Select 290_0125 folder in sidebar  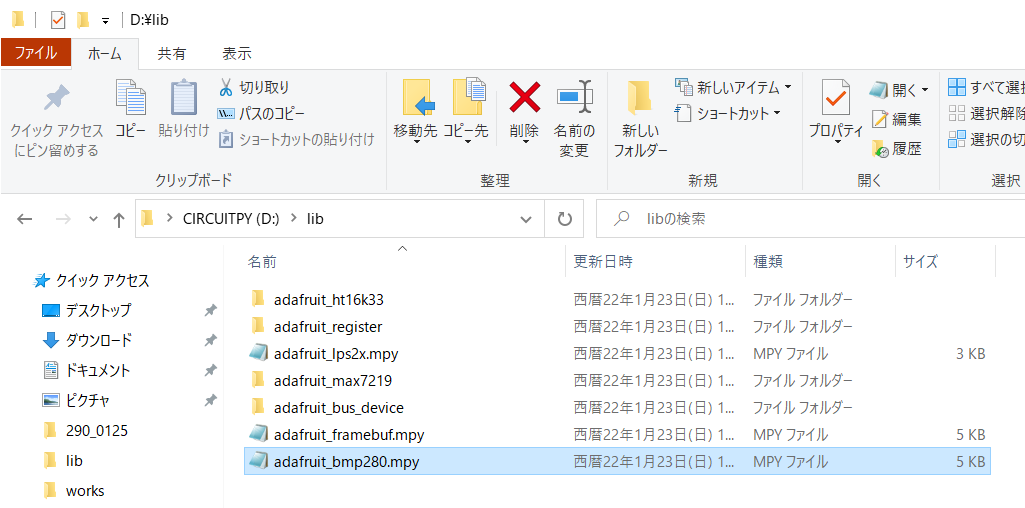click(x=97, y=430)
